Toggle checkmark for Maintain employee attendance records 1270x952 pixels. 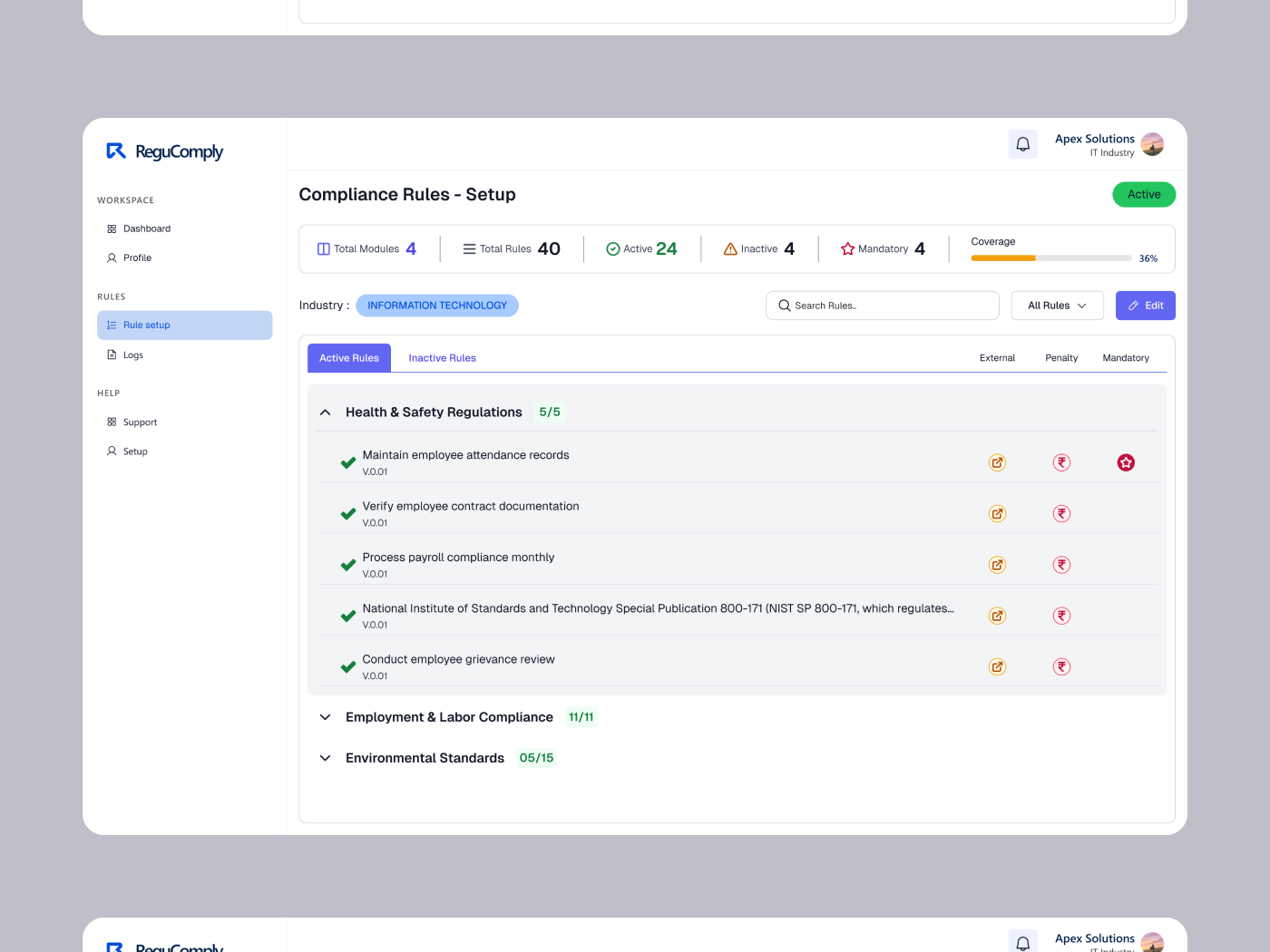coord(347,462)
